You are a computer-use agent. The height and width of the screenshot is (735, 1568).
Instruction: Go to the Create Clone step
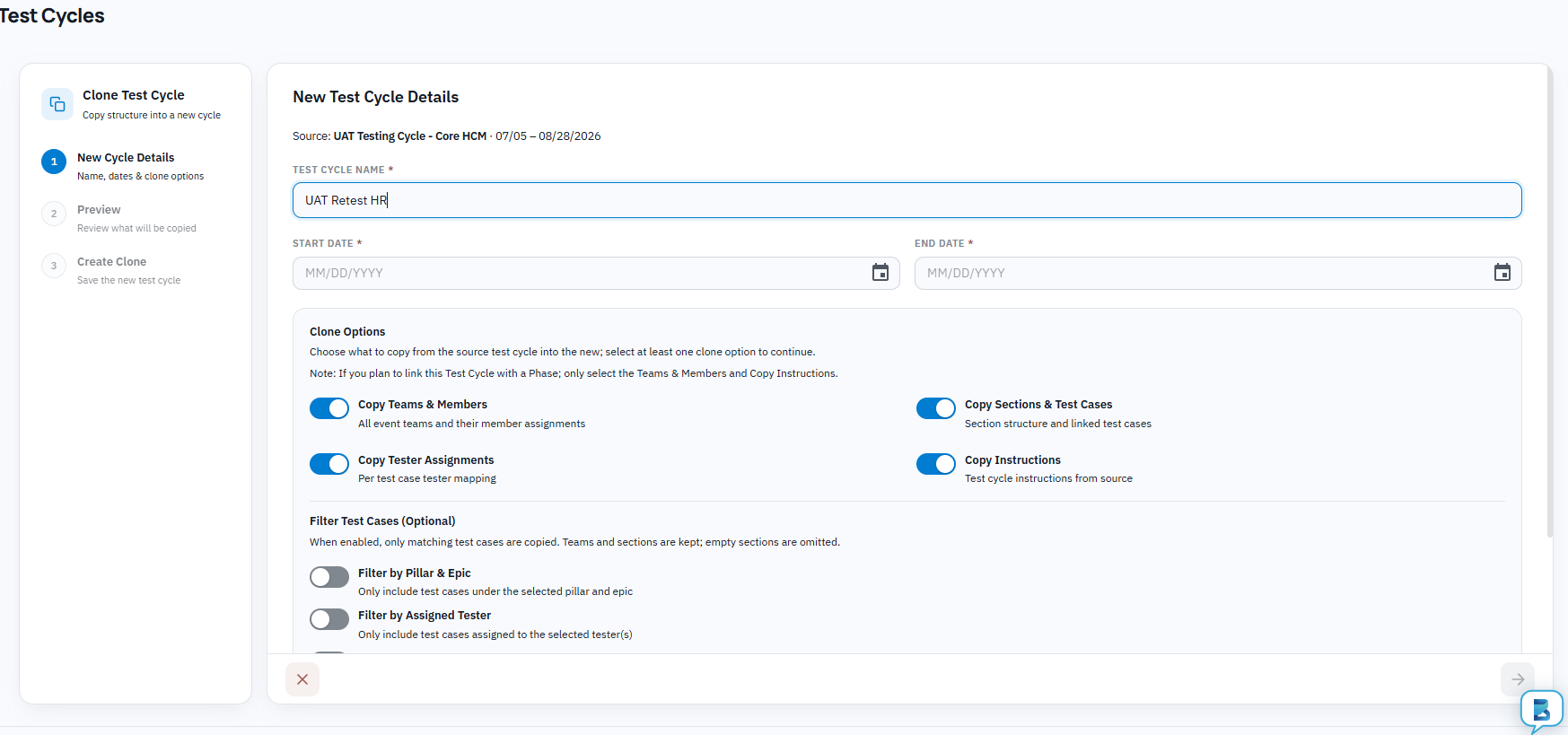111,262
